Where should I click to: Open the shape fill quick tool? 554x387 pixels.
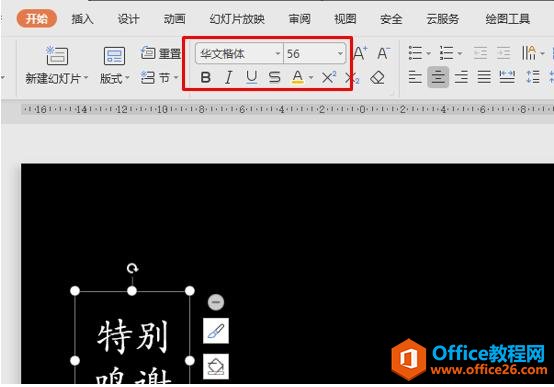click(216, 366)
